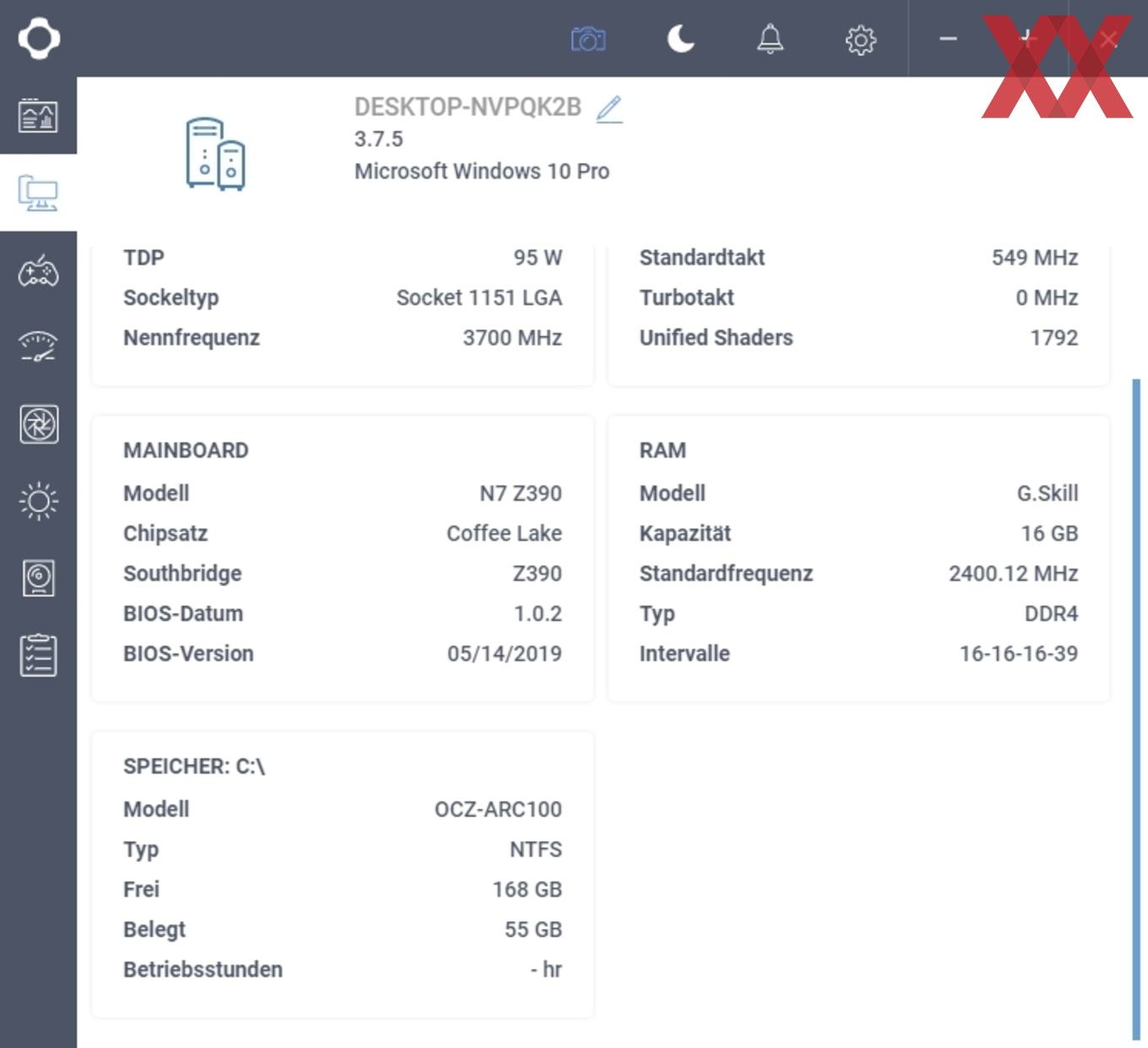
Task: Click the Standardtakt 549 MHz value
Action: (1035, 258)
